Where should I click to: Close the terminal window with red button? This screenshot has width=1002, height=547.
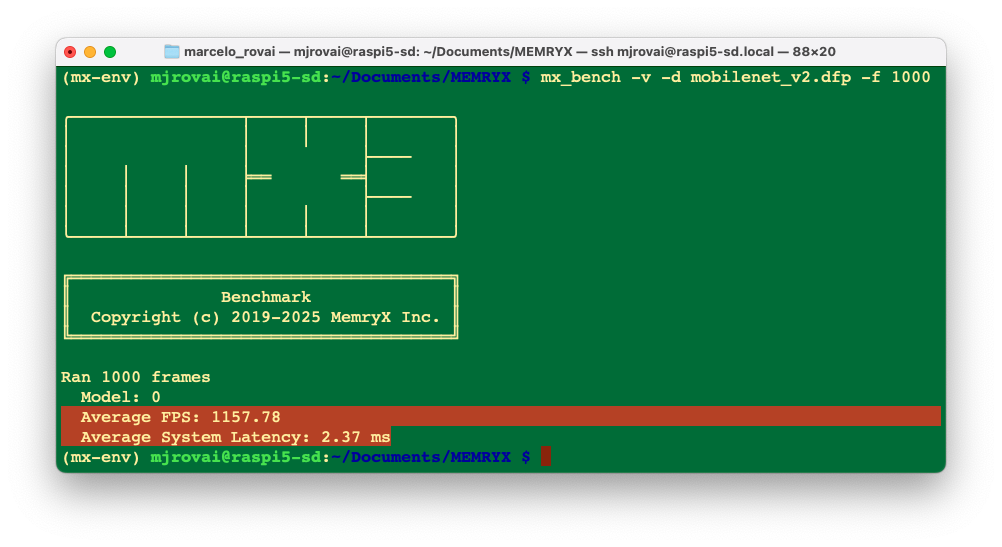(x=70, y=52)
